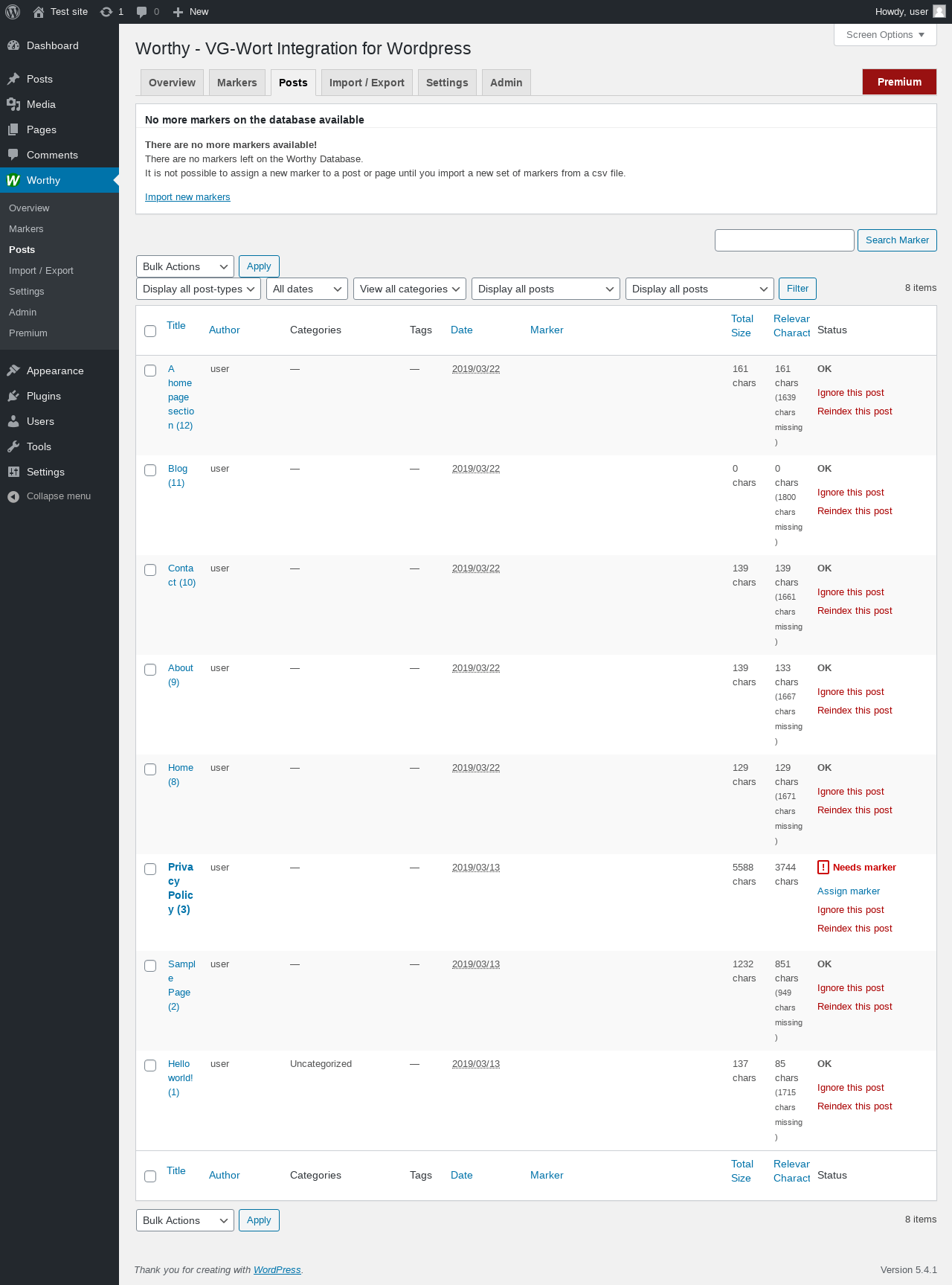The image size is (952, 1285).
Task: Click the bottom Apply button
Action: pos(259,1220)
